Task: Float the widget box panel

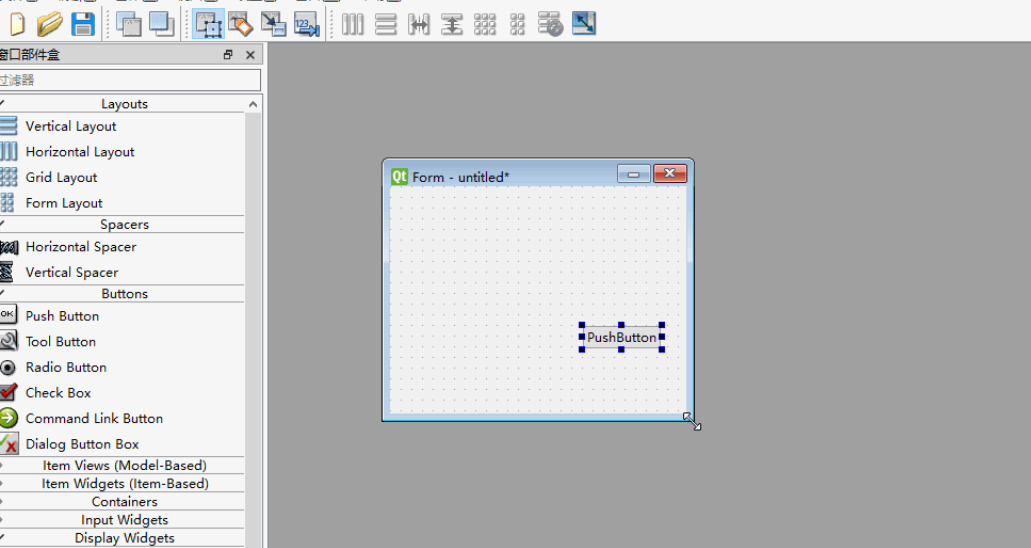Action: click(228, 55)
